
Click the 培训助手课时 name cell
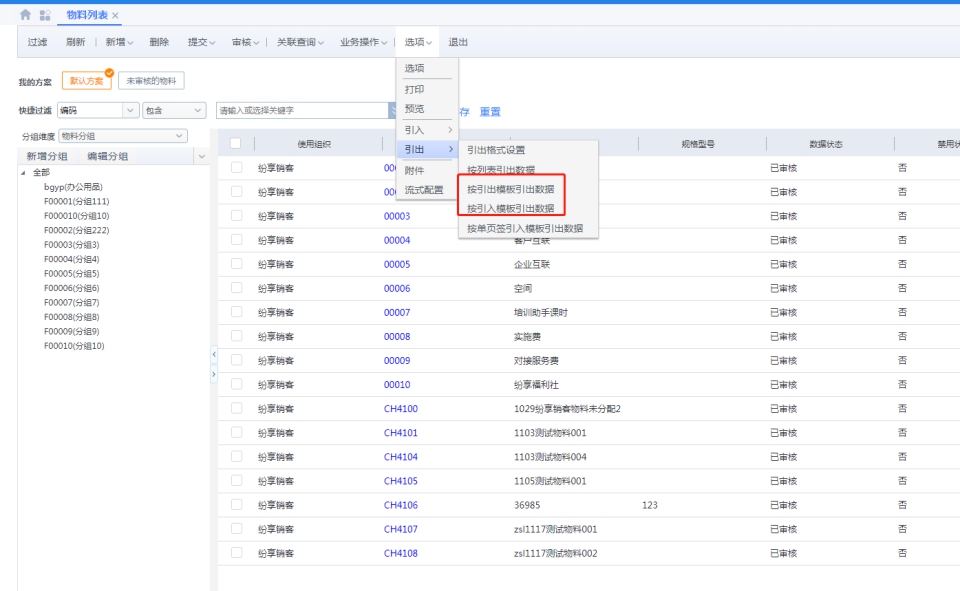[x=541, y=312]
